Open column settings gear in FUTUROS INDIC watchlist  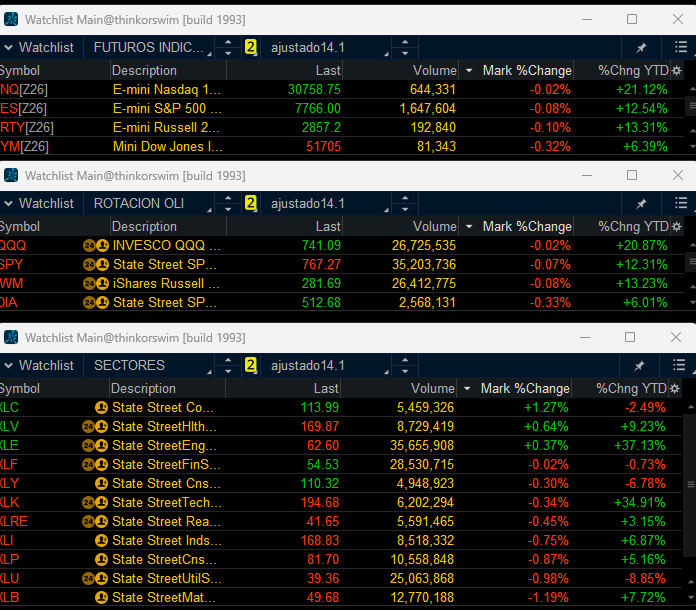pos(676,71)
